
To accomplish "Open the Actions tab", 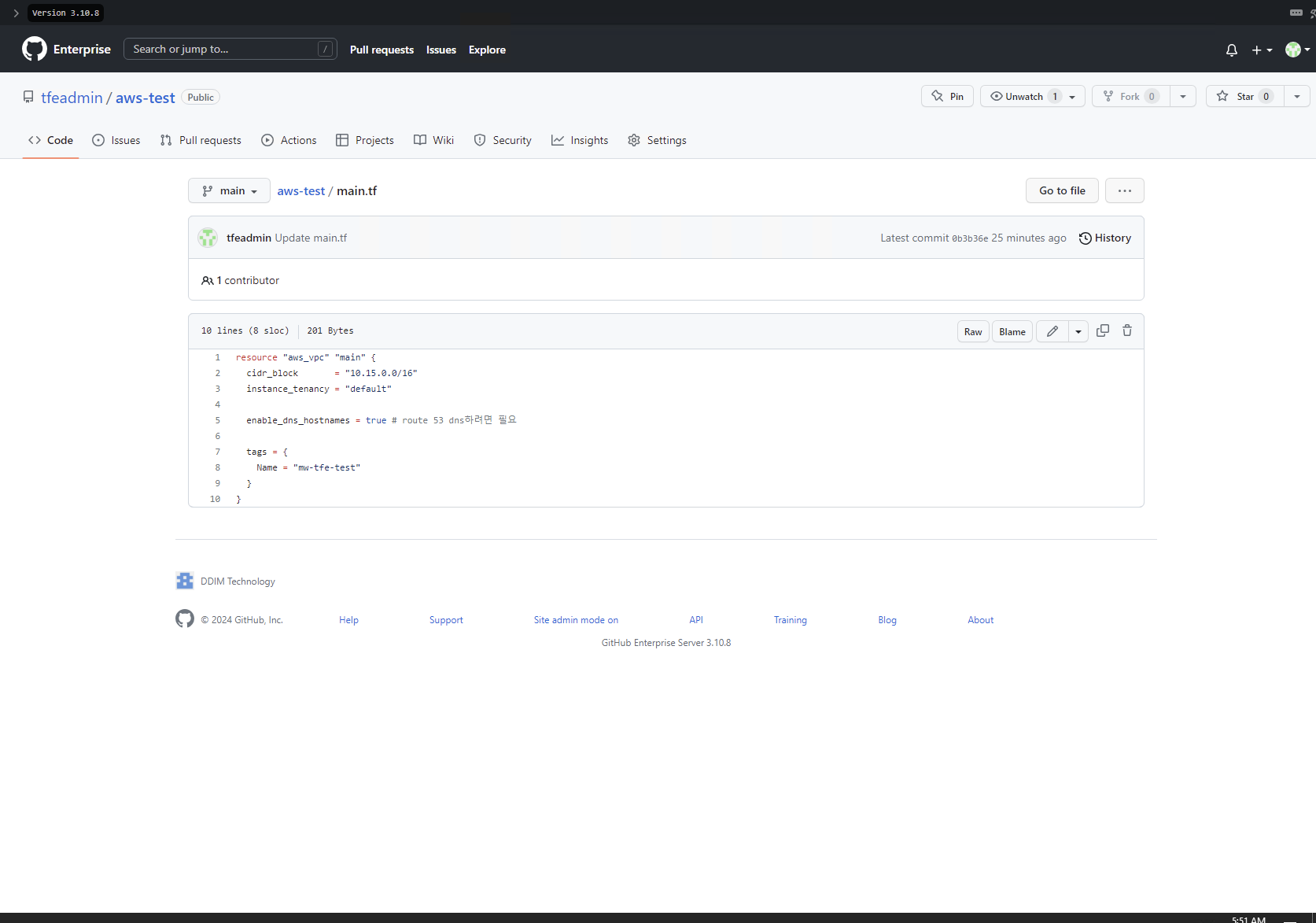I will click(289, 140).
